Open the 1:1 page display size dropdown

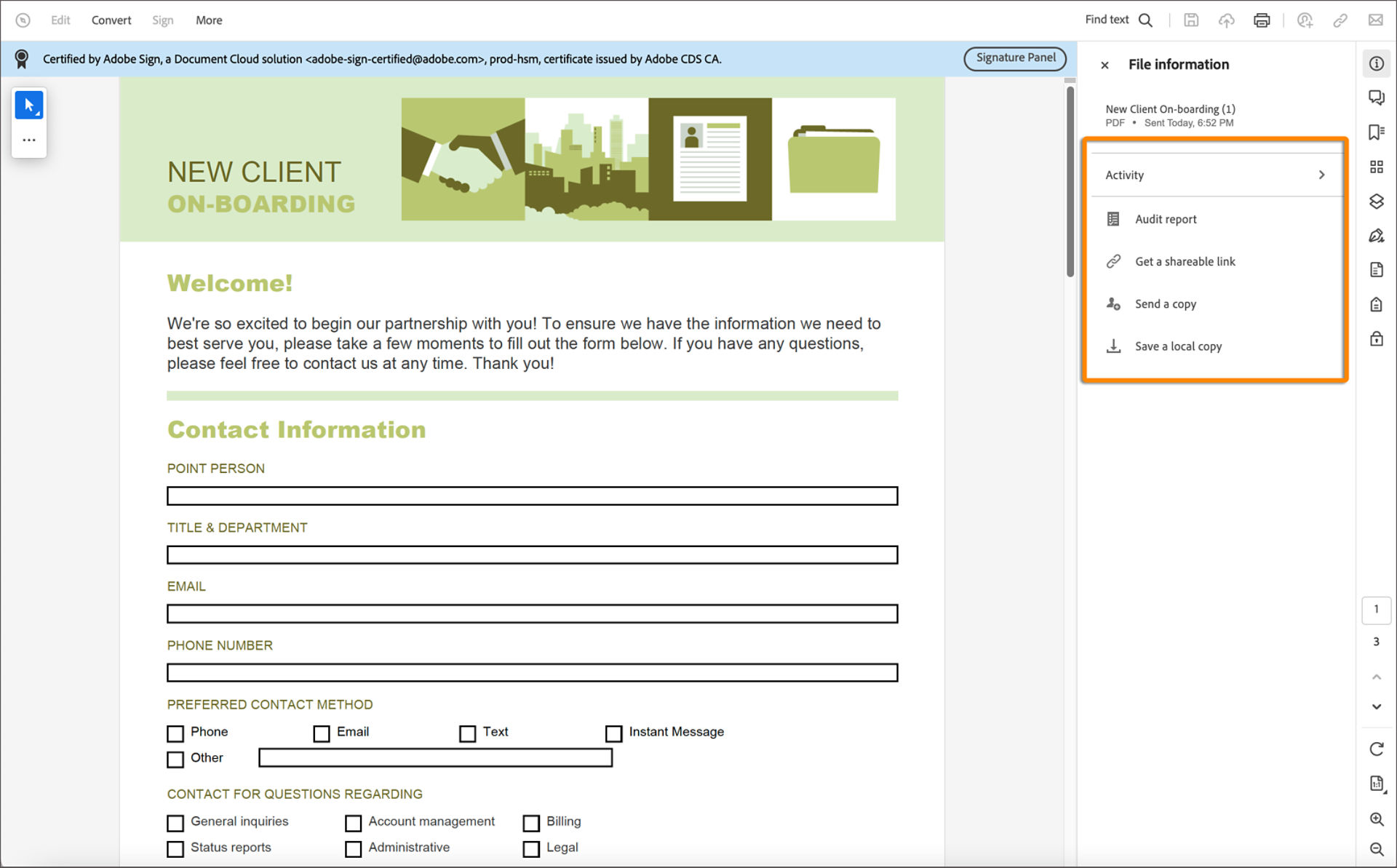pos(1377,784)
